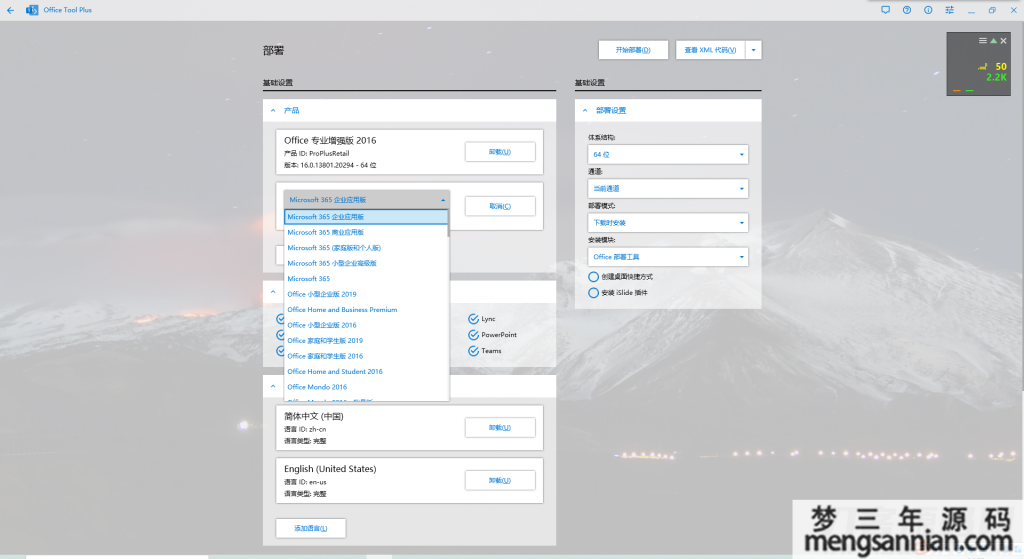
Task: Open the arrow beside 查看 XML 代码
Action: click(753, 50)
